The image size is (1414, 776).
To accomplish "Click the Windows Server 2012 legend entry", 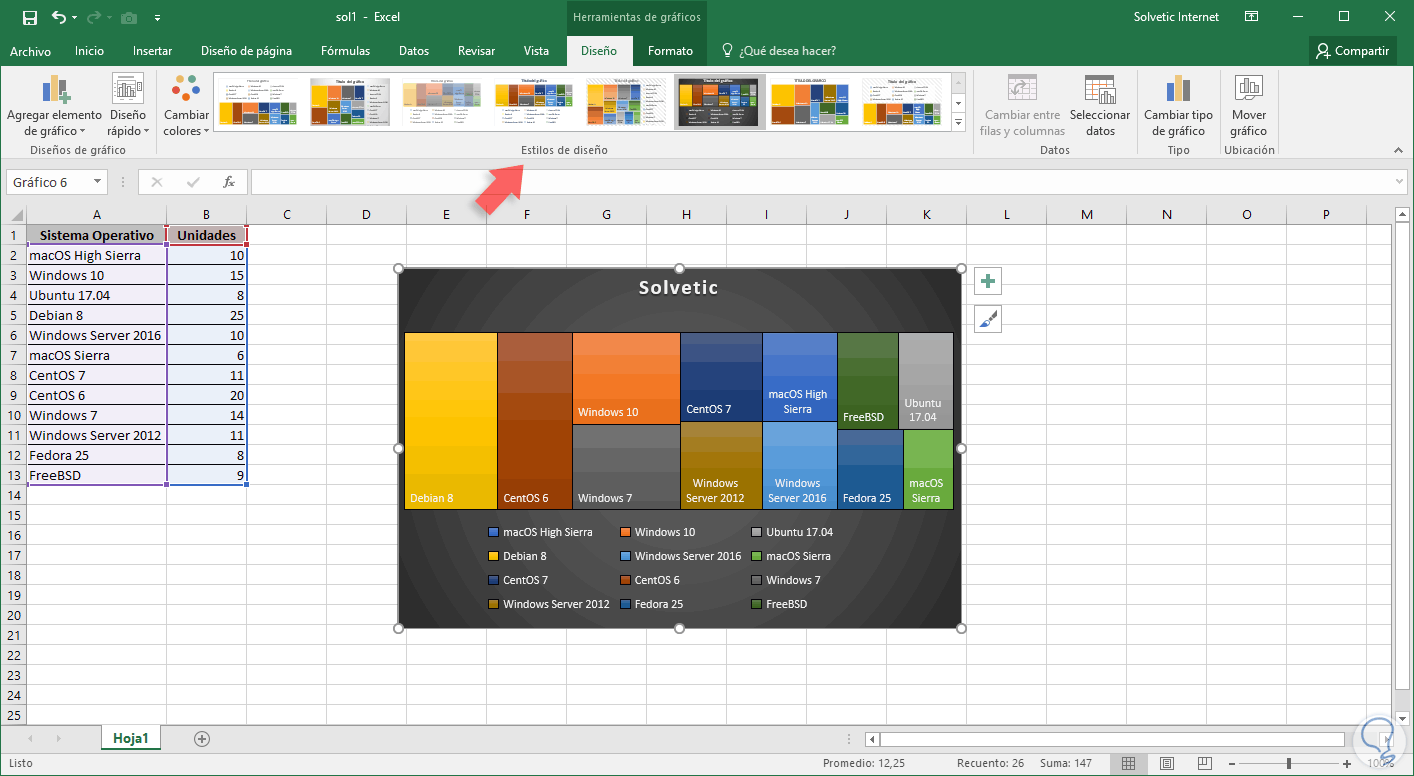I will click(x=549, y=604).
